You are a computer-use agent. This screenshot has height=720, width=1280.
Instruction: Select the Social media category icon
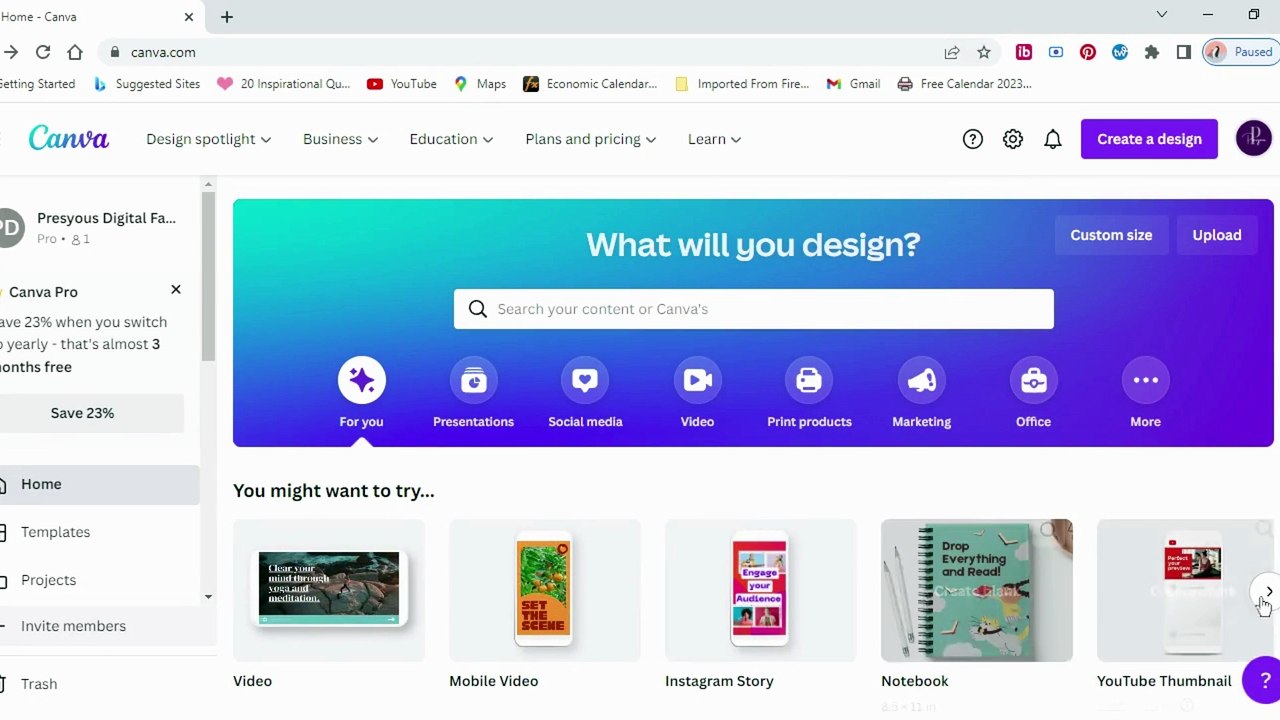[x=585, y=380]
